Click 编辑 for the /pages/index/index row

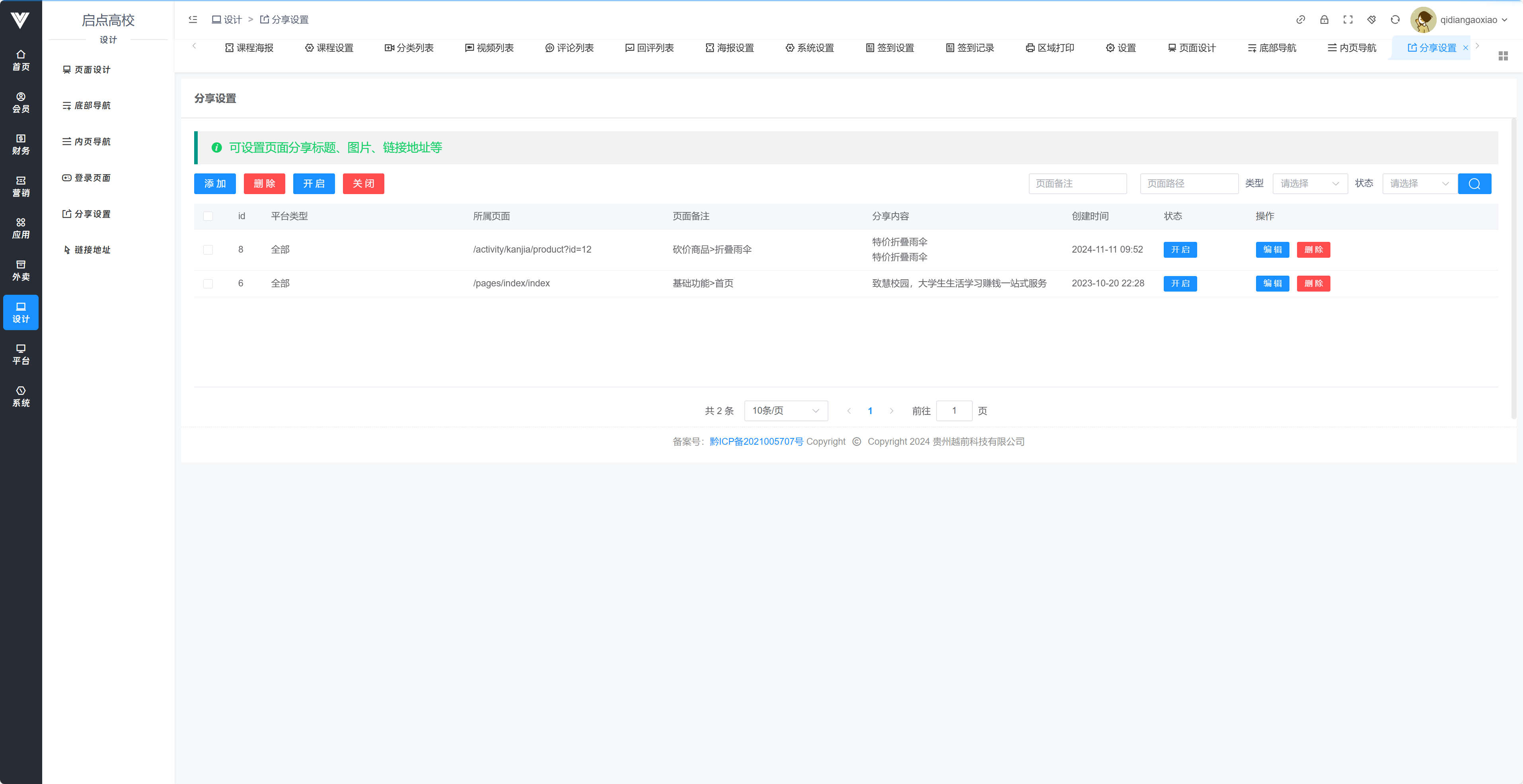pos(1272,284)
